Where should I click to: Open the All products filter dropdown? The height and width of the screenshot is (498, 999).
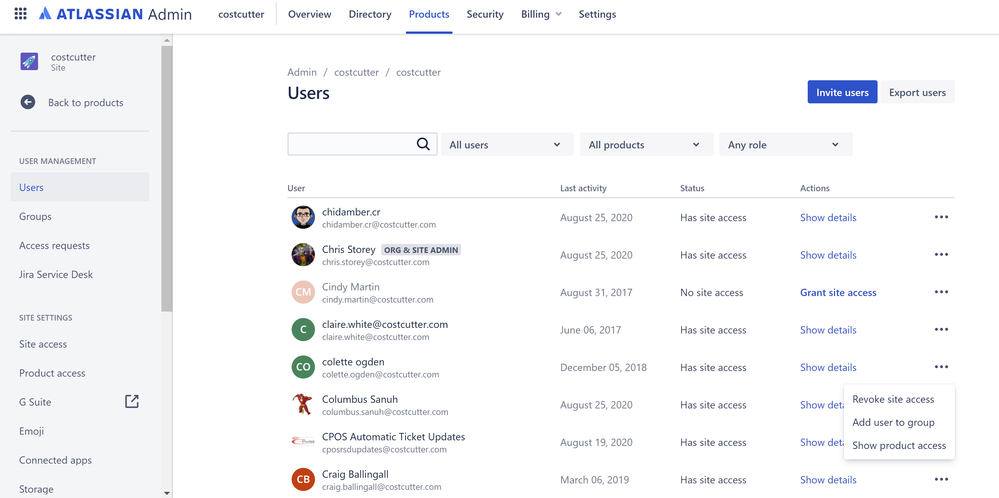tap(646, 145)
